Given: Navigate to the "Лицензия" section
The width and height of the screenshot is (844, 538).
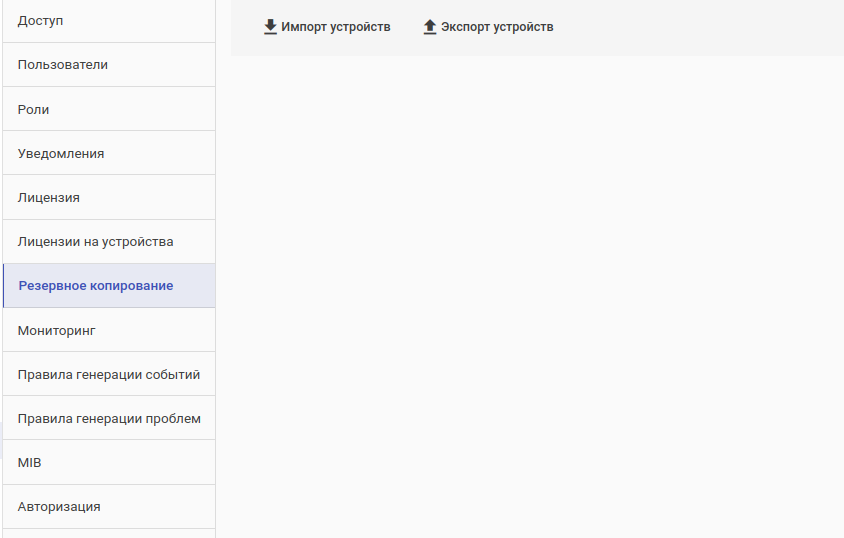Looking at the screenshot, I should click(x=108, y=197).
